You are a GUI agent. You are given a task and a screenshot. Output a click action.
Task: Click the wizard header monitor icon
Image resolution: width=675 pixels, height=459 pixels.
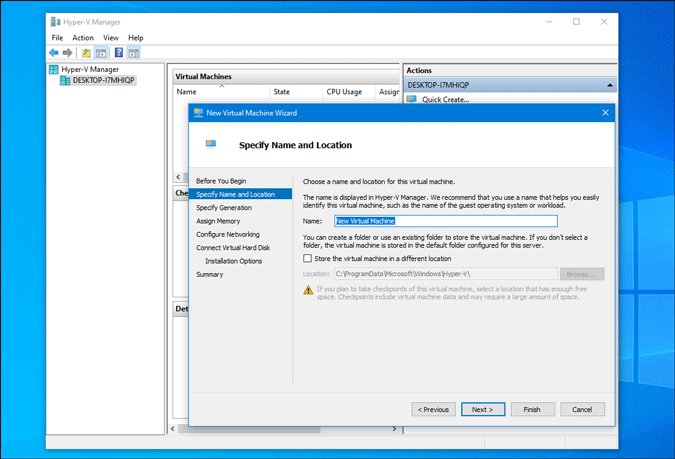[x=211, y=144]
